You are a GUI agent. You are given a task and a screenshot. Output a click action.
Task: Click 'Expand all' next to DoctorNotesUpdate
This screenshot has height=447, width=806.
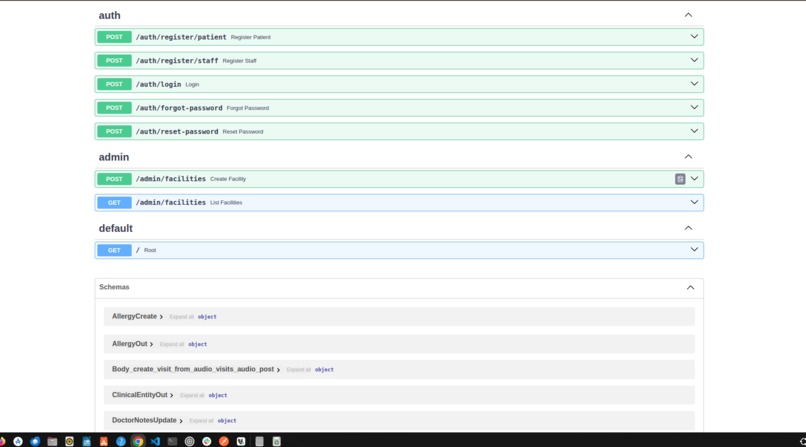click(x=201, y=421)
